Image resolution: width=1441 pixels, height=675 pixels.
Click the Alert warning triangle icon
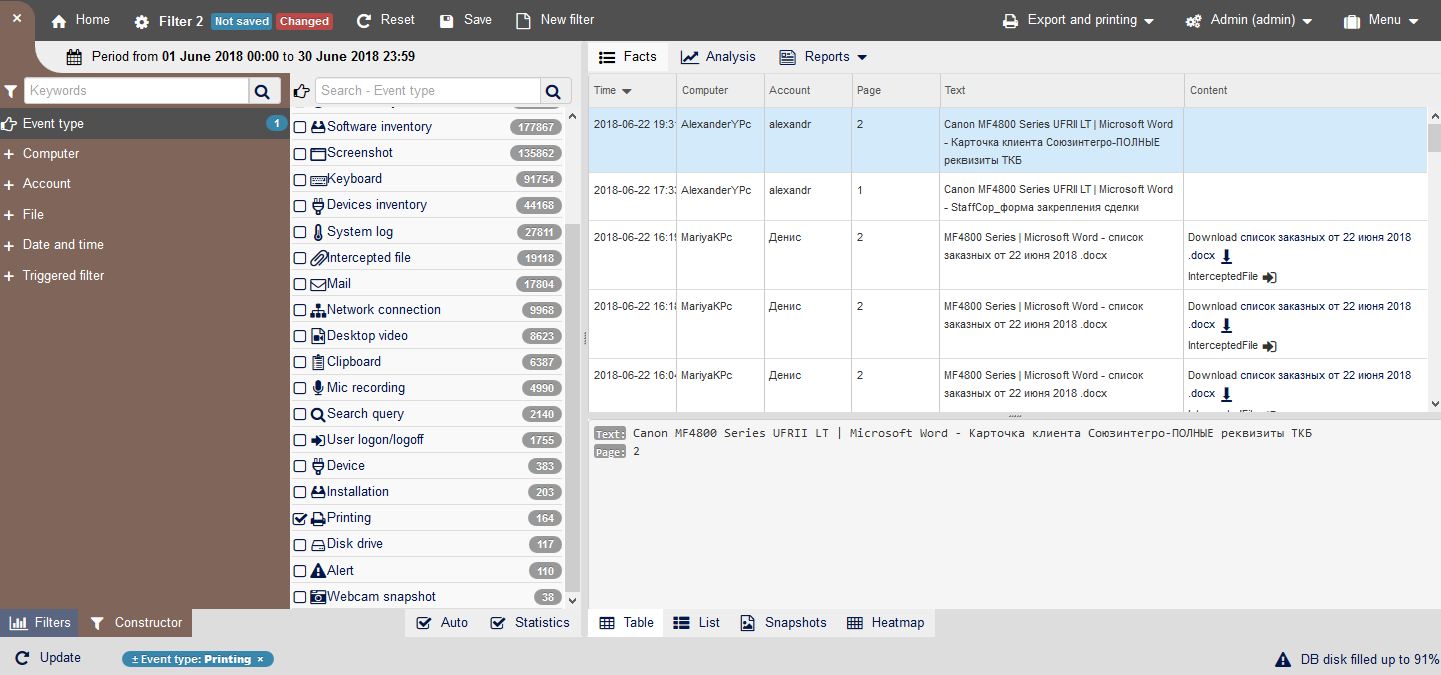coord(318,571)
